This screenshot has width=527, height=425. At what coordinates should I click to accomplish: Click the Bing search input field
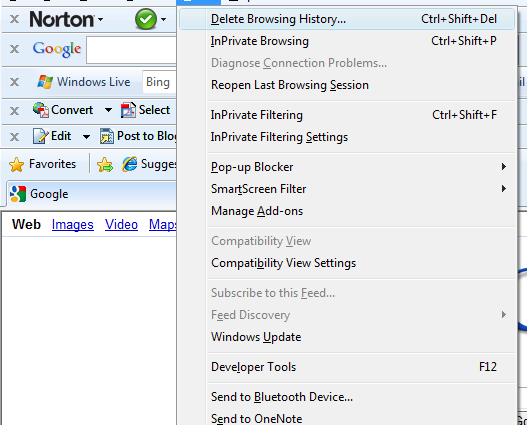click(x=159, y=82)
